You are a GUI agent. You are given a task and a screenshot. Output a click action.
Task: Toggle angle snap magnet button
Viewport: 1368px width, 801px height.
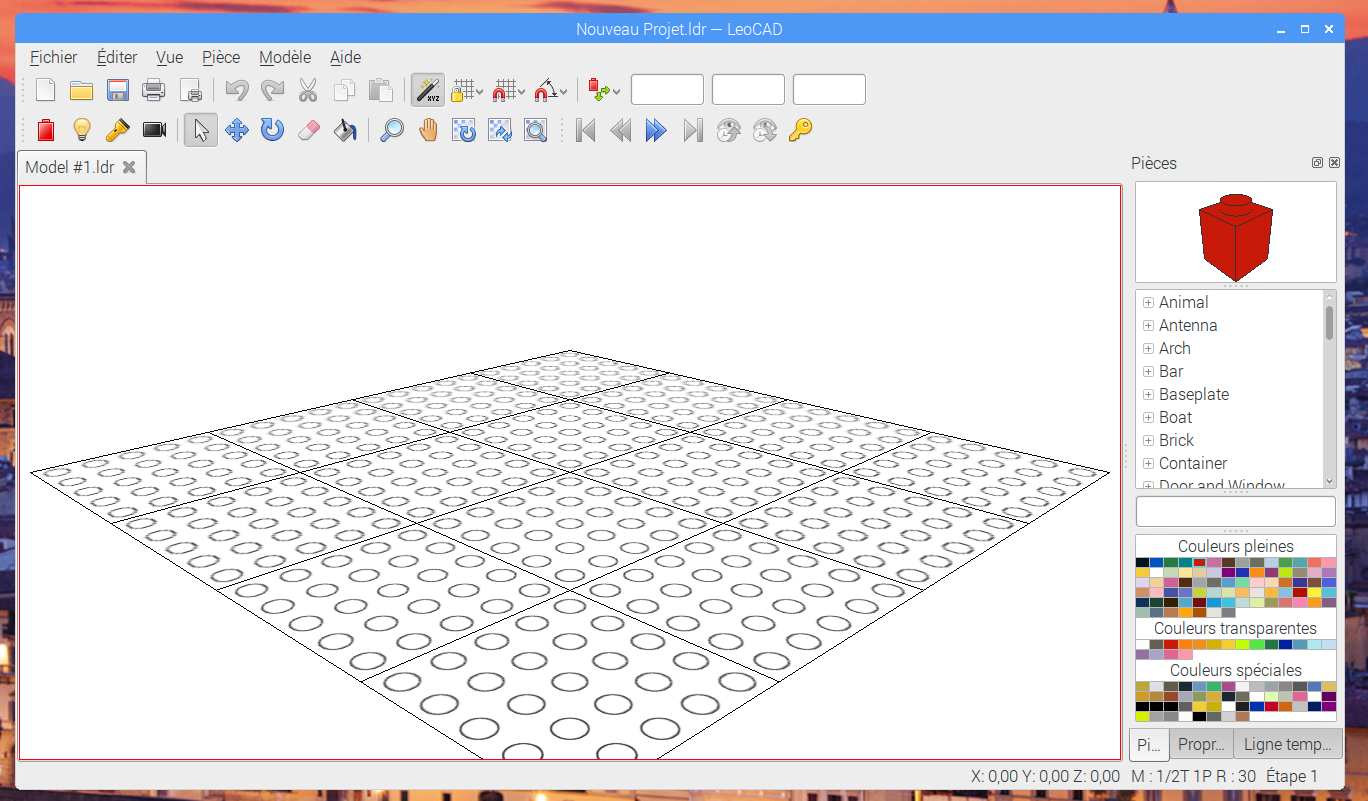tap(545, 90)
